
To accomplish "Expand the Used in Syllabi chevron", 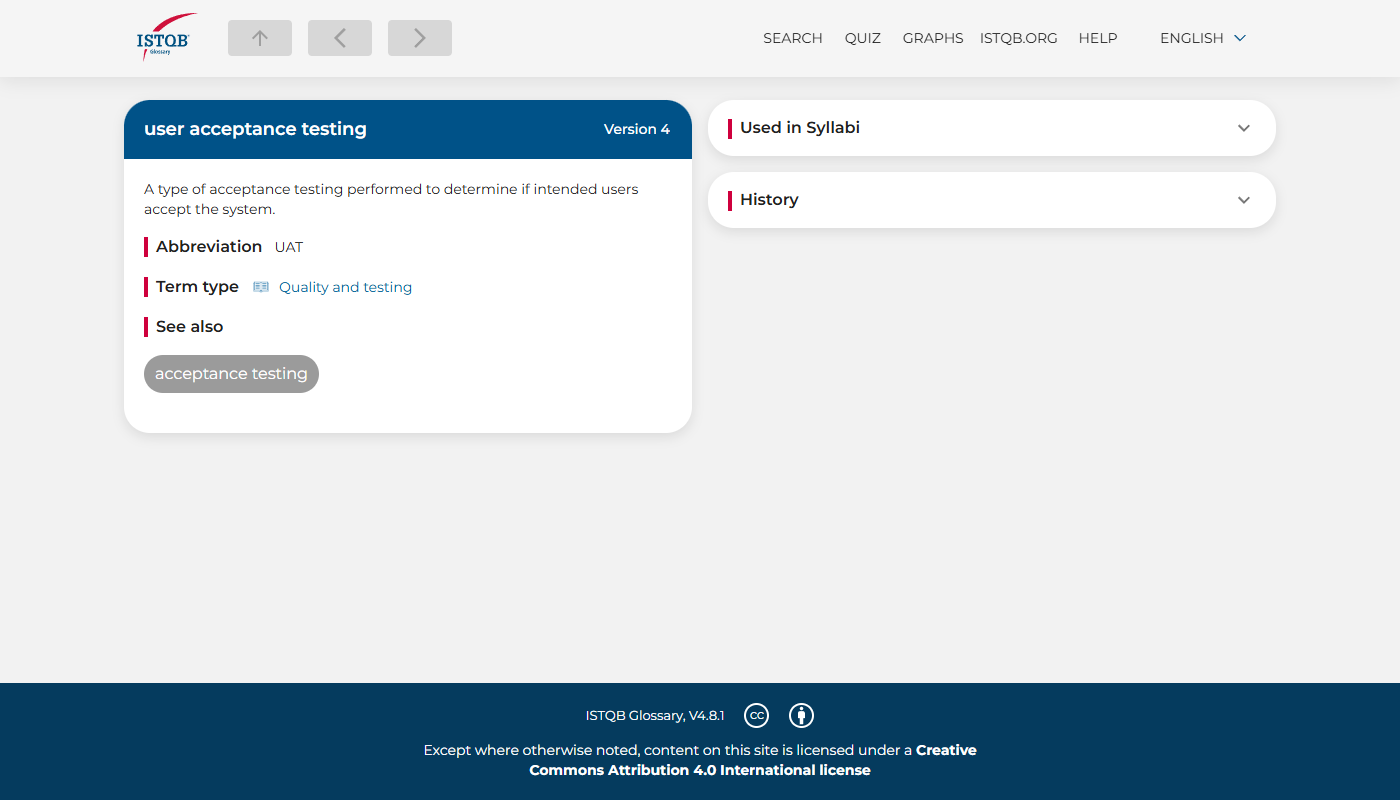I will point(1244,128).
